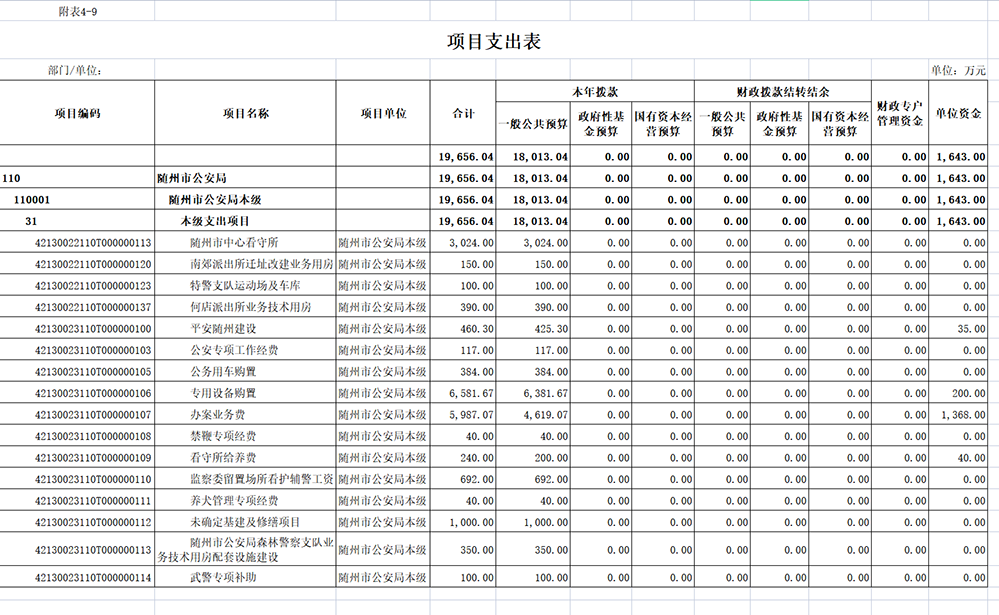This screenshot has width=999, height=615.
Task: Select project code 42130023110T000000107
Action: 92,415
